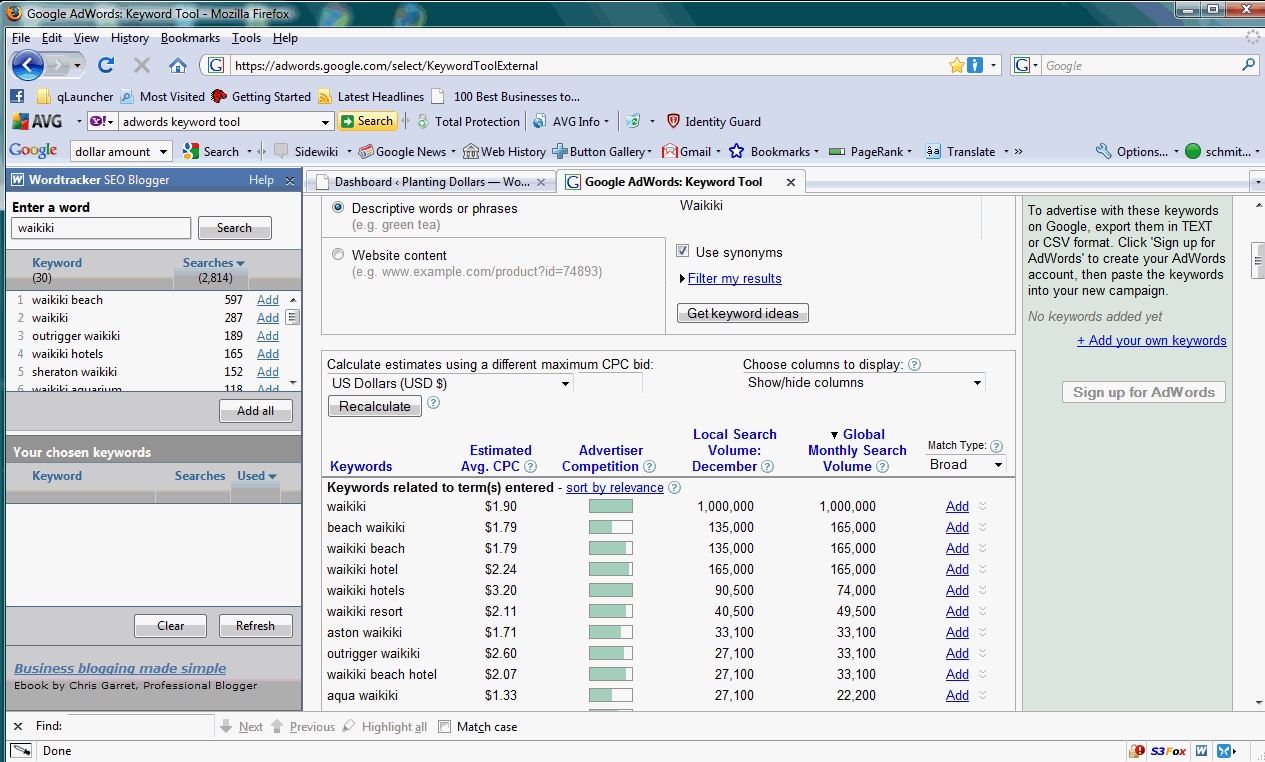Open the Tools menu
1265x762 pixels.
tap(246, 38)
